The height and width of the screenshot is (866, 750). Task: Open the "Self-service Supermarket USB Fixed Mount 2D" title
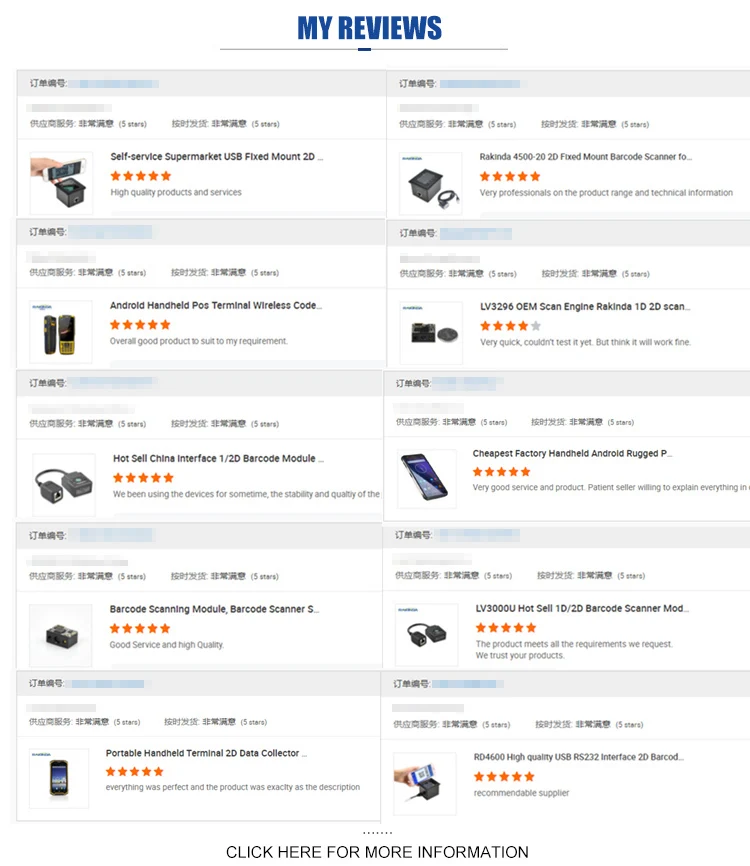pyautogui.click(x=216, y=157)
